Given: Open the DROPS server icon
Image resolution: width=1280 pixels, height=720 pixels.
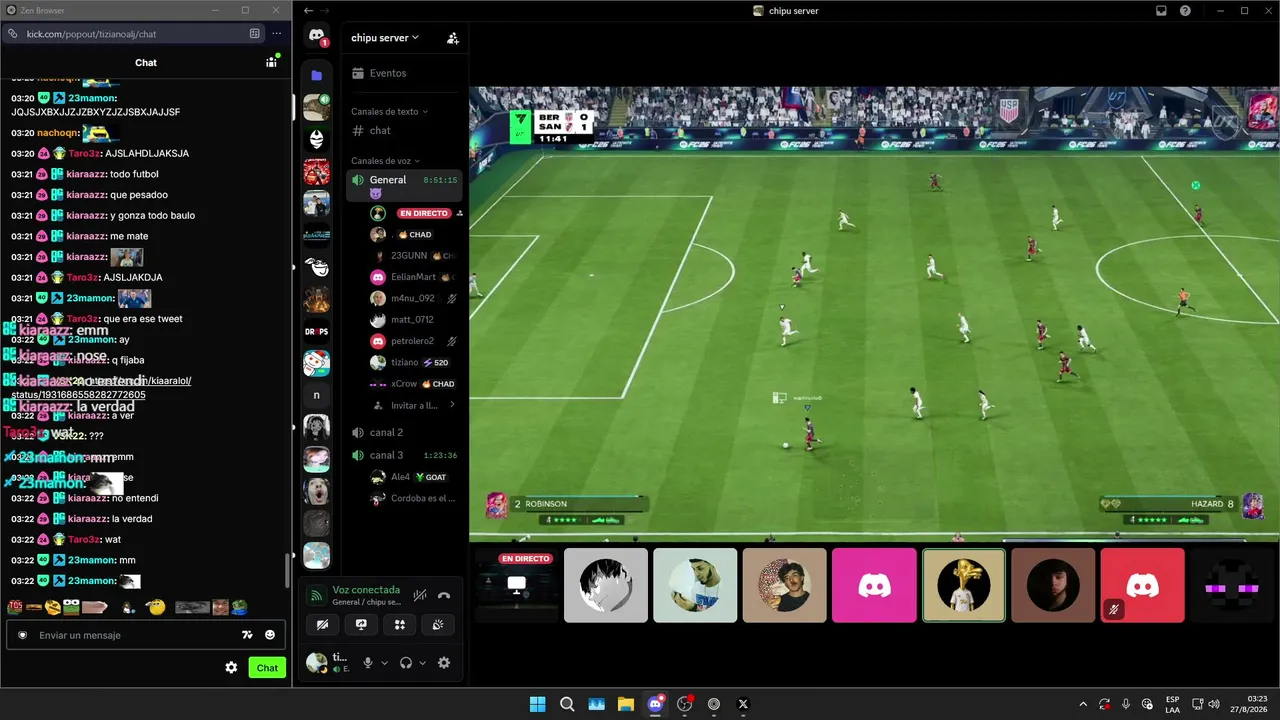Looking at the screenshot, I should coord(316,331).
